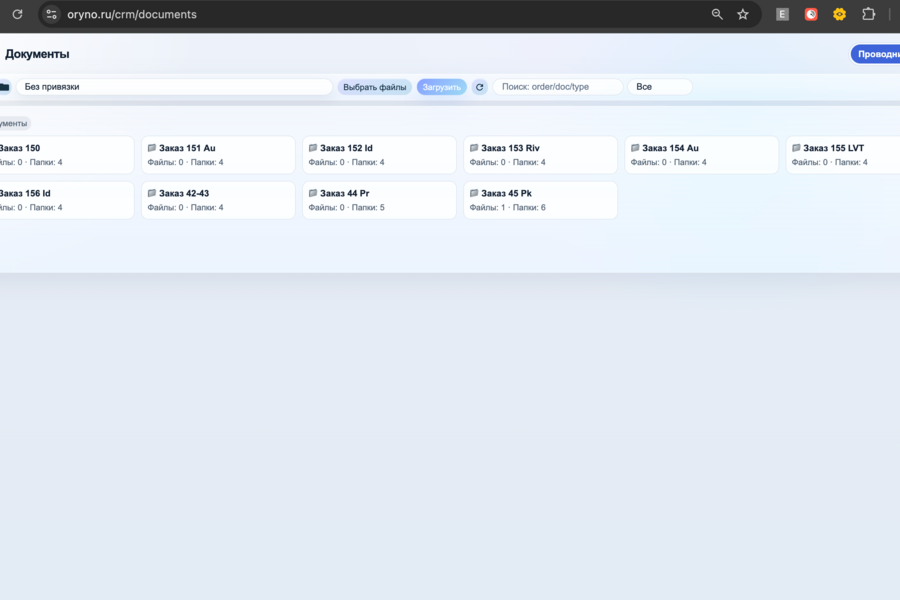Click the browser address bar URL
900x600 pixels.
coord(132,14)
